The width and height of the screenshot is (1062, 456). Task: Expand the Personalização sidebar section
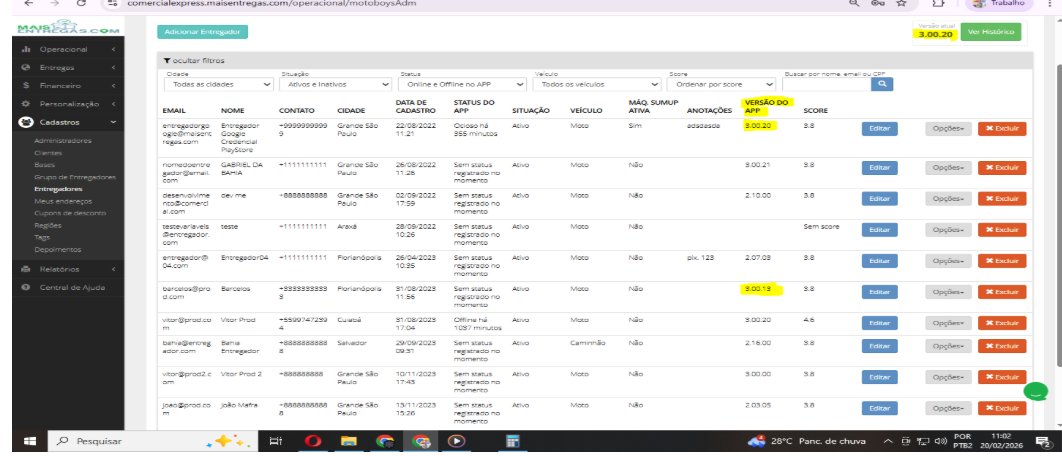[68, 104]
